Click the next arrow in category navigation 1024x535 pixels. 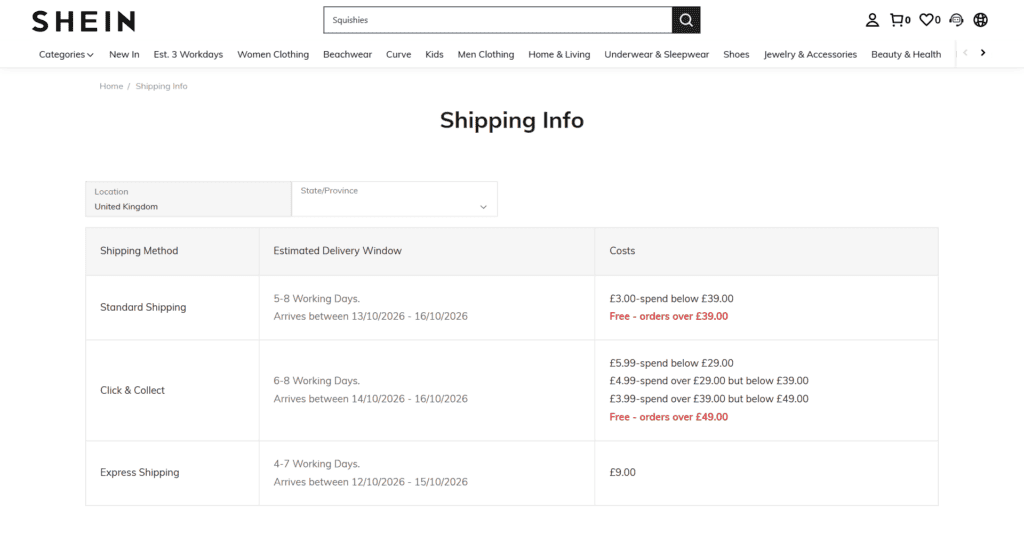coord(983,53)
